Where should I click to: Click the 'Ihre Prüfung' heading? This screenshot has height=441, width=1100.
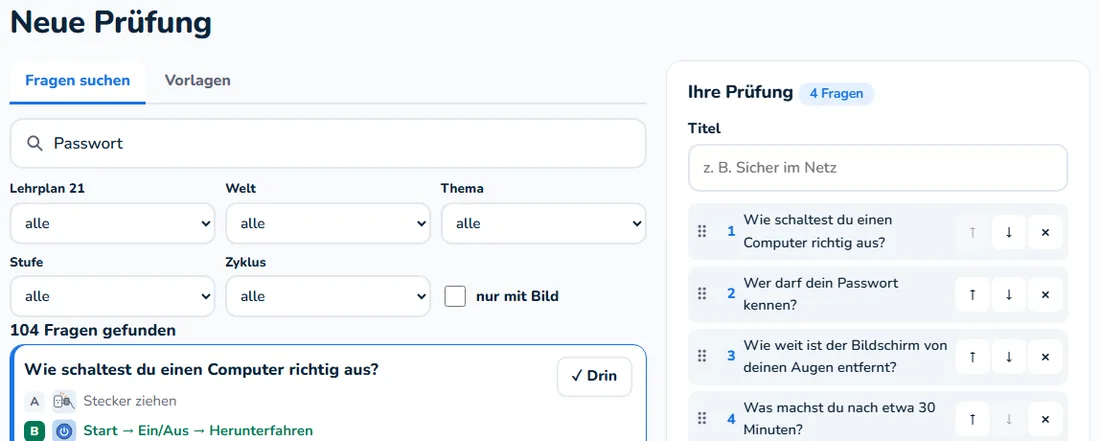click(x=740, y=93)
